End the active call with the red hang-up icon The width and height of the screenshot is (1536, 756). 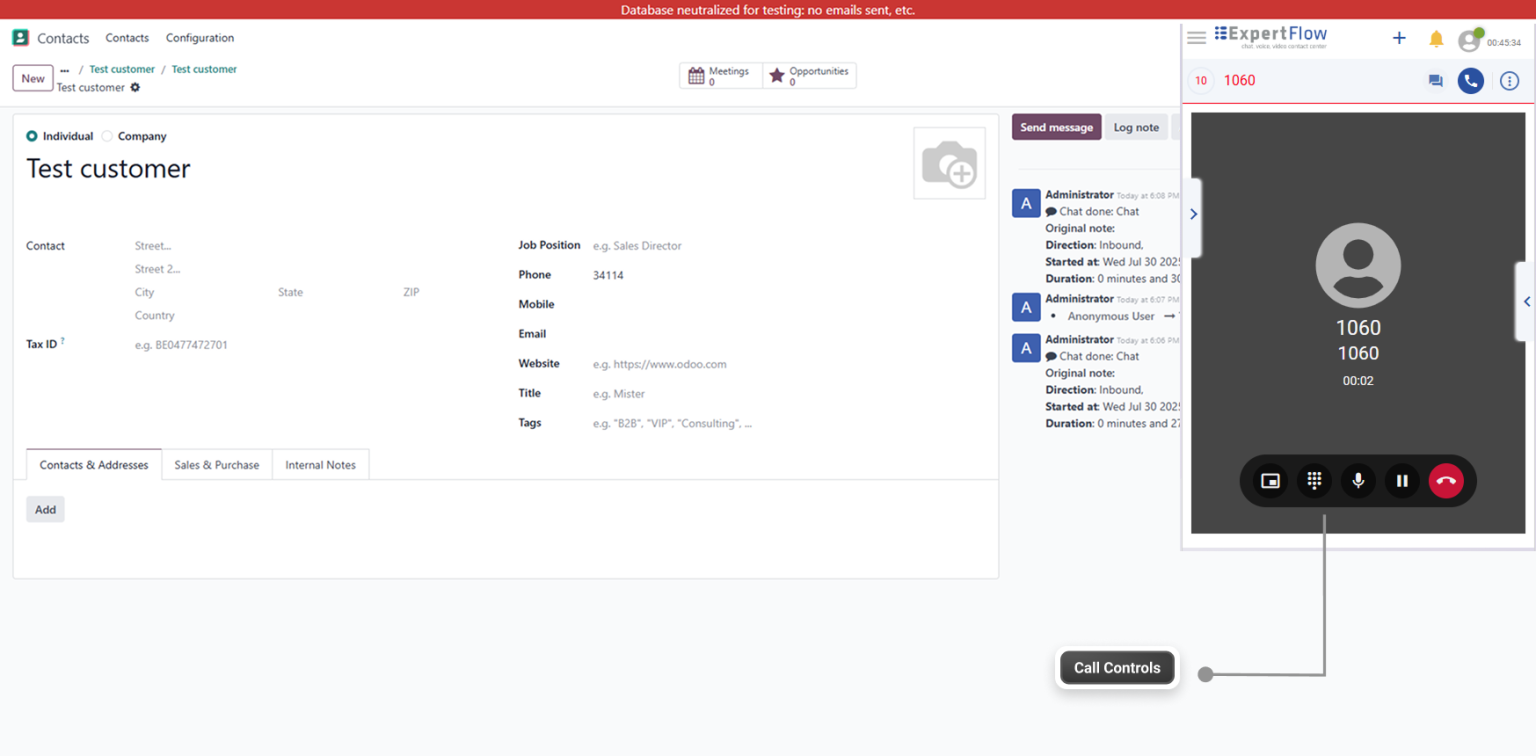click(x=1446, y=481)
